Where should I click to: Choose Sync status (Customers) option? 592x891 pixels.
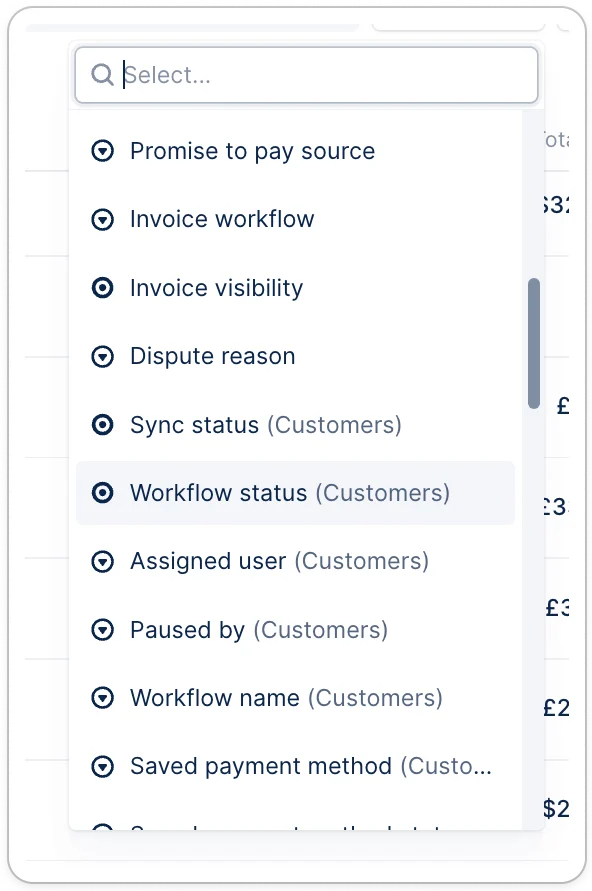295,424
